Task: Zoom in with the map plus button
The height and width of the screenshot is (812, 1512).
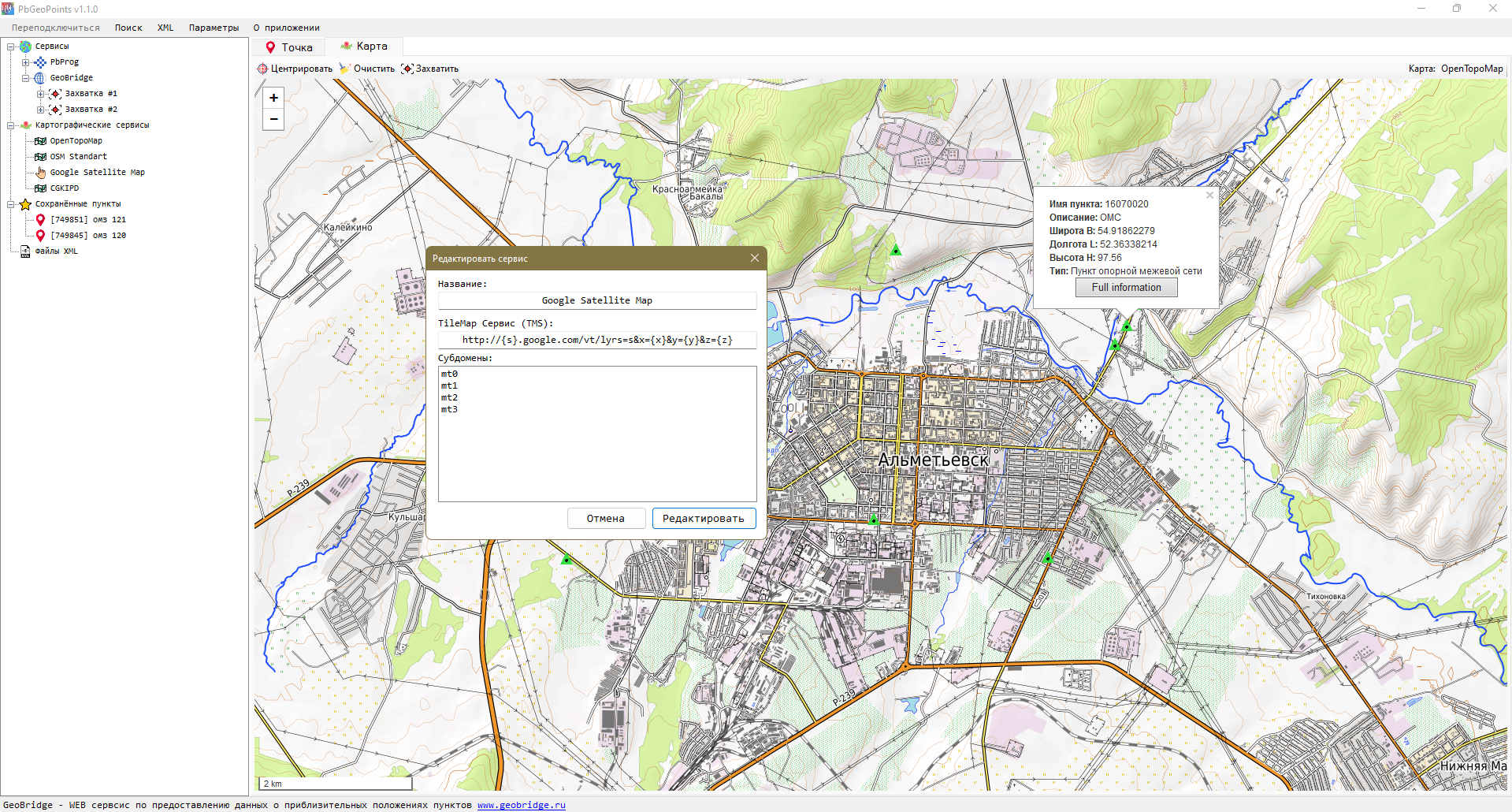Action: point(273,98)
